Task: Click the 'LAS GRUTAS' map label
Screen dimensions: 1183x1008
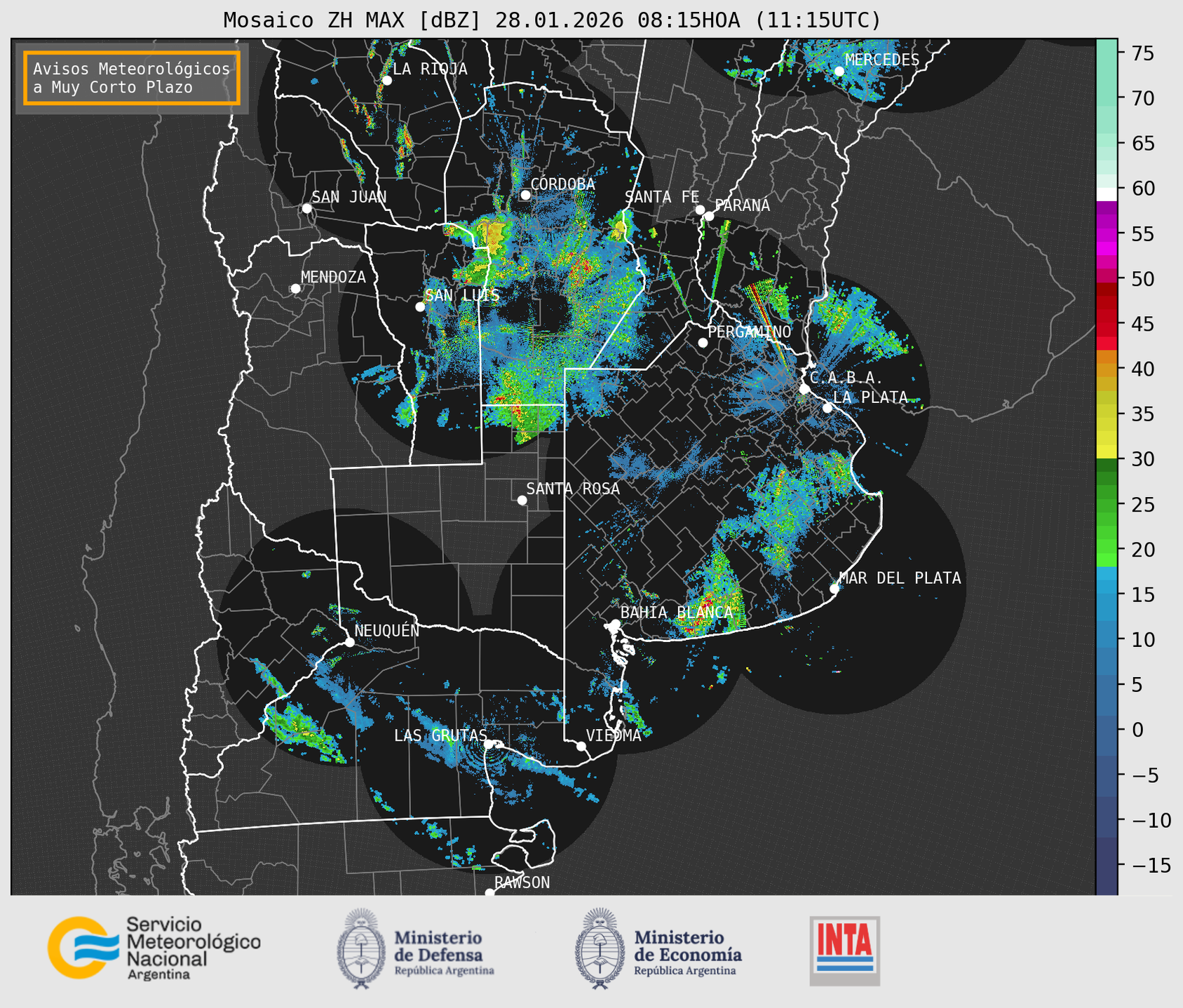Action: 440,735
